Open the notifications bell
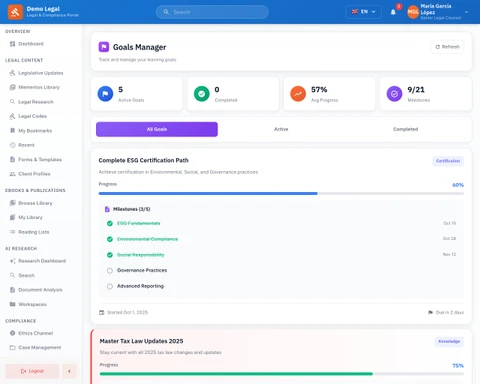Screen dimensions: 480x384 (x=393, y=12)
